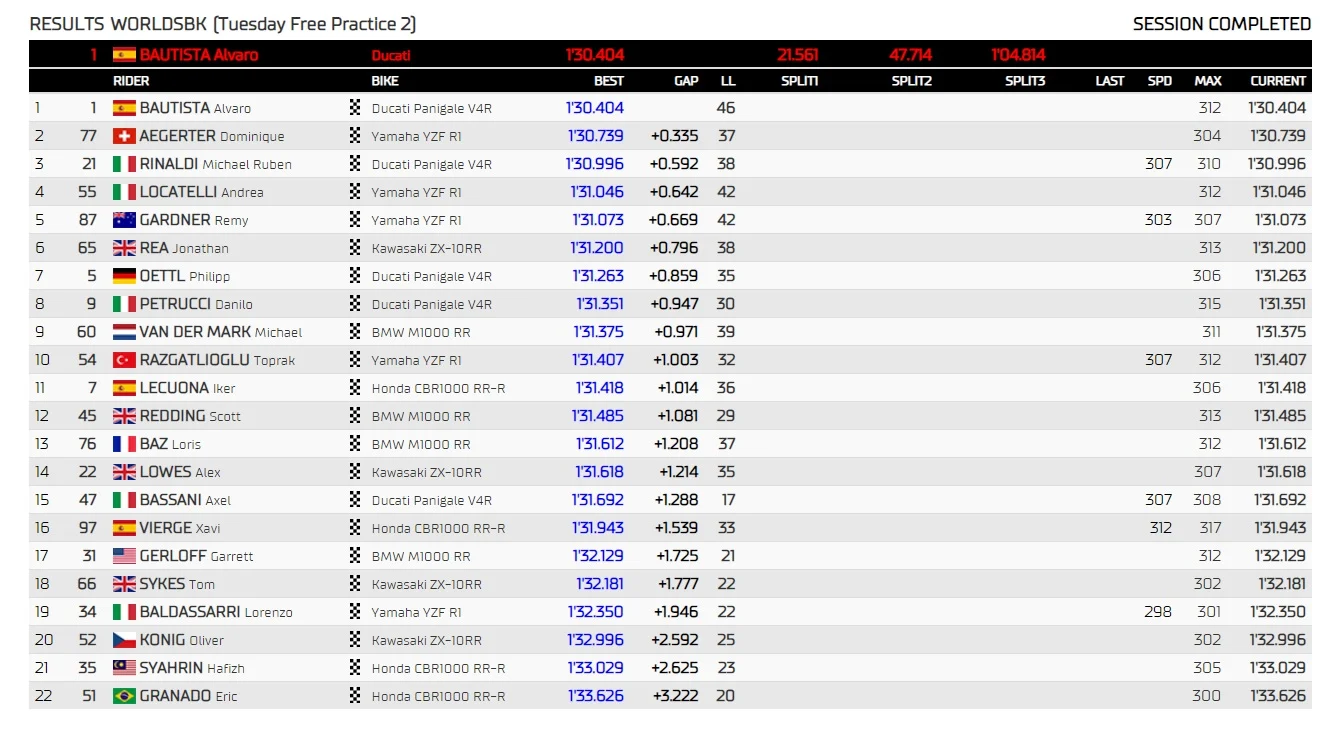
Task: Click the SPLIT1 column header
Action: (800, 81)
